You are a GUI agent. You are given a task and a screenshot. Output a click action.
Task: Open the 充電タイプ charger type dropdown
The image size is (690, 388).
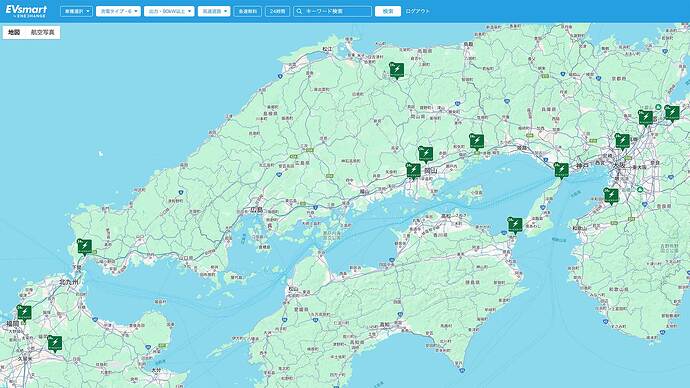[118, 11]
